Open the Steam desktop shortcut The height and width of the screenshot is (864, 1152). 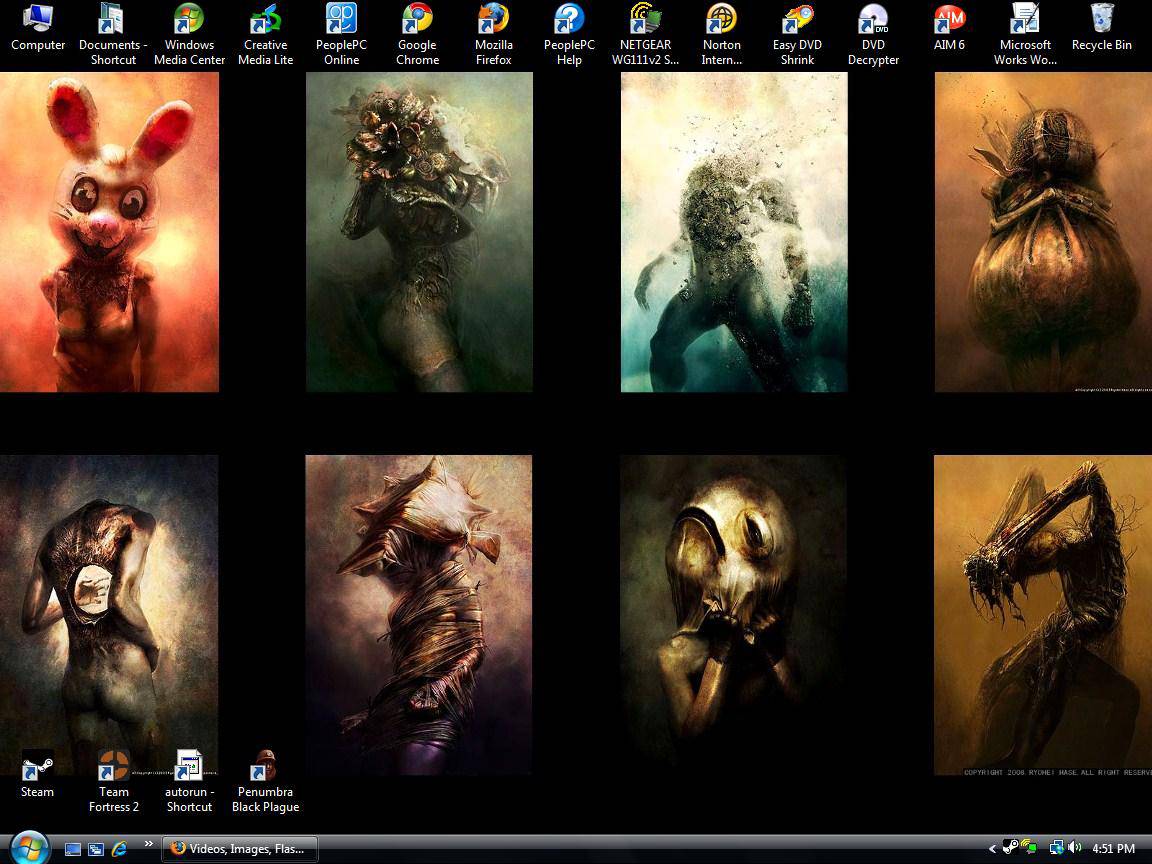[38, 767]
